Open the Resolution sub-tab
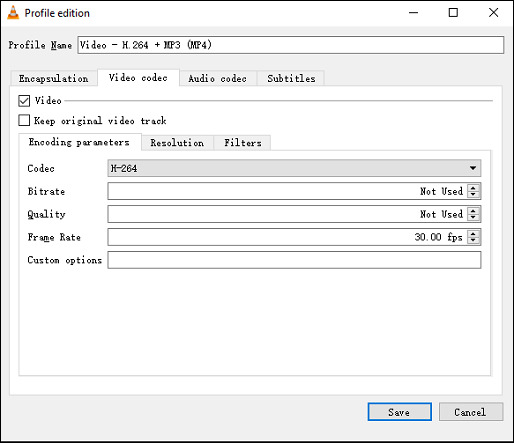The image size is (514, 443). (x=177, y=143)
